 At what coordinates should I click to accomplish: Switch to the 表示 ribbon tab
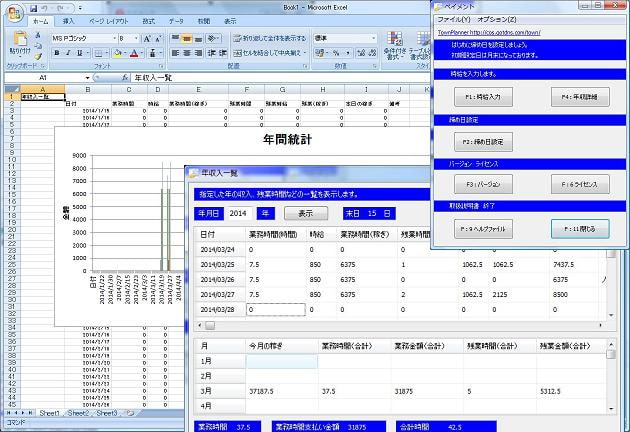pos(230,21)
